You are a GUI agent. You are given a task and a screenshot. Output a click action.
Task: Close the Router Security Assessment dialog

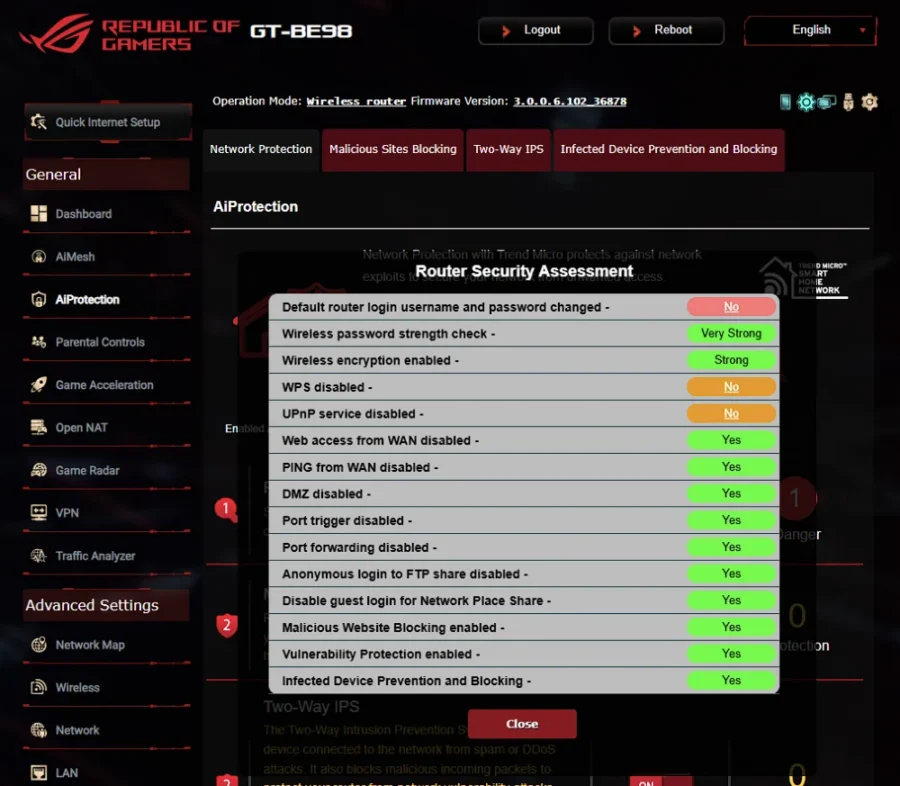coord(522,723)
